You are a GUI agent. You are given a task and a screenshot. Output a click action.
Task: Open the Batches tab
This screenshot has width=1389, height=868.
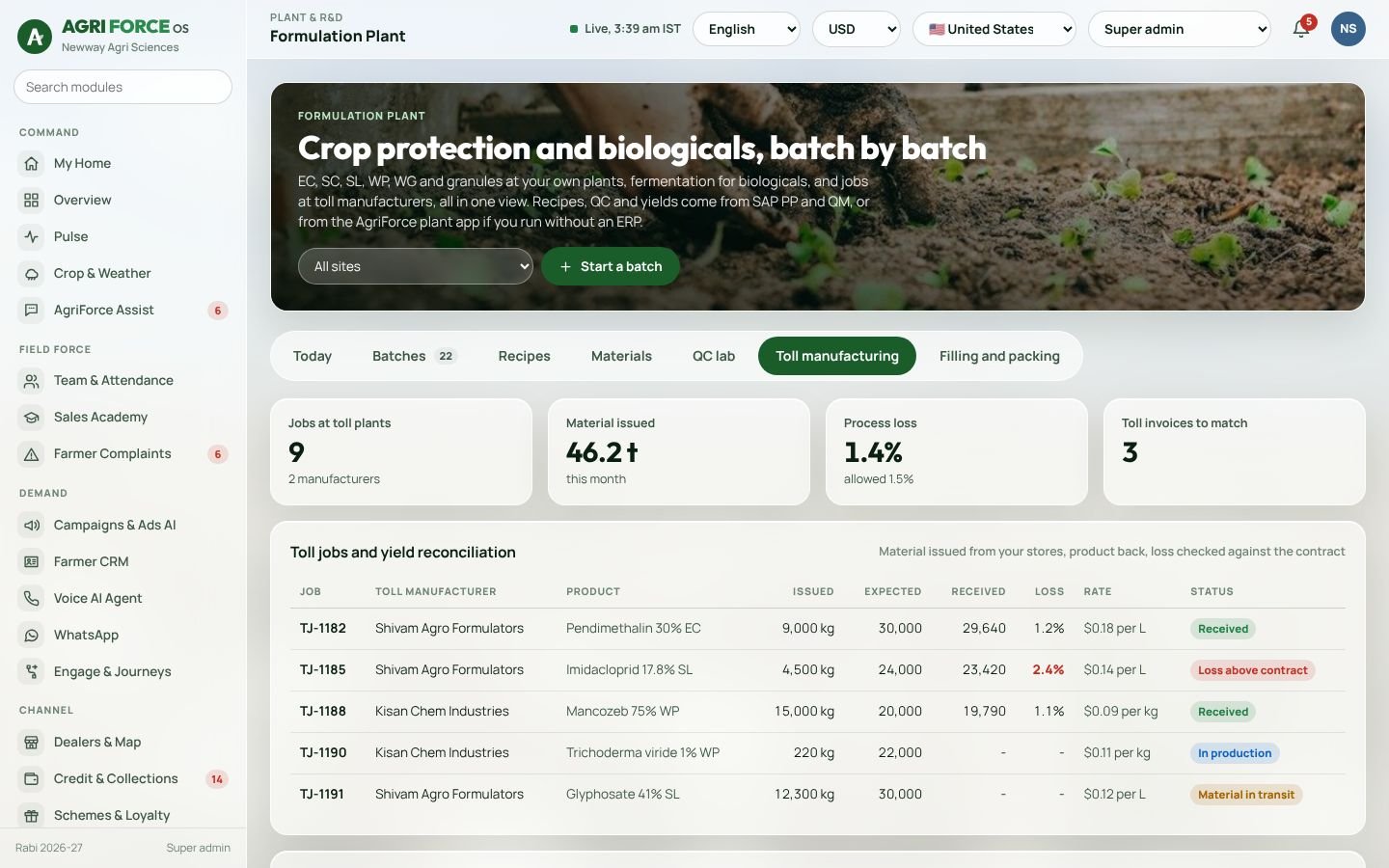pyautogui.click(x=415, y=356)
